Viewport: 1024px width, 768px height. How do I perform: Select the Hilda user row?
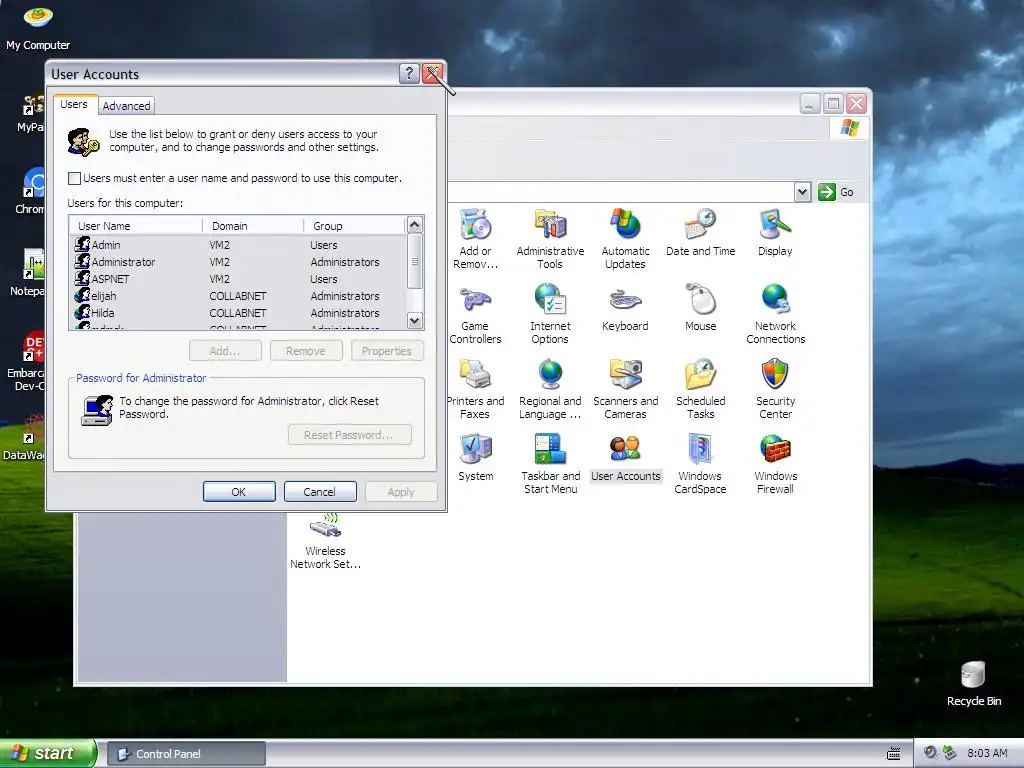pos(238,313)
